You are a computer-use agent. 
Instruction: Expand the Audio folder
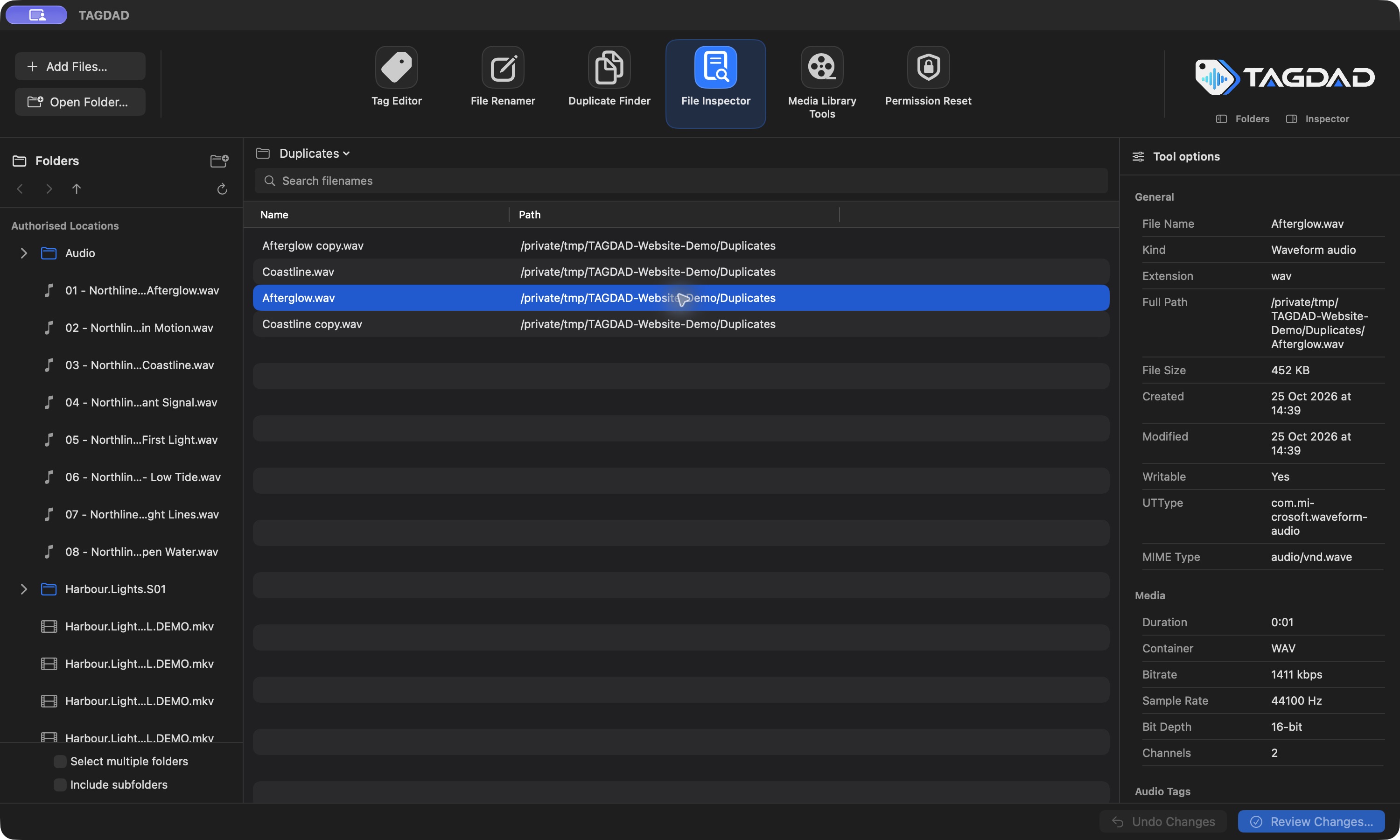[24, 253]
